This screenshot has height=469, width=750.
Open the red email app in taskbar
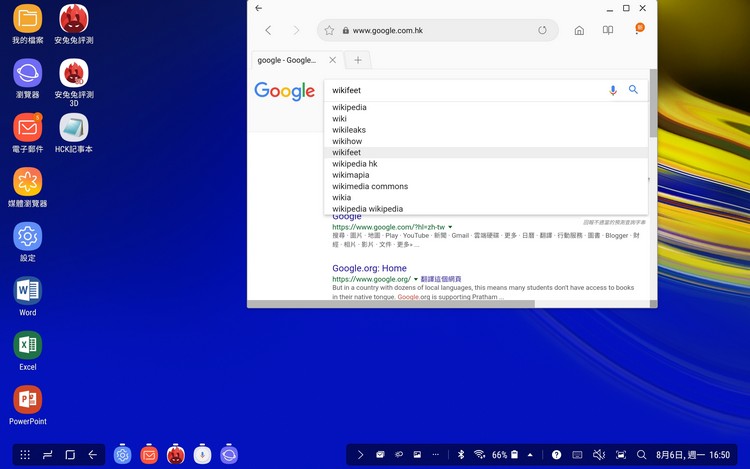tap(149, 455)
